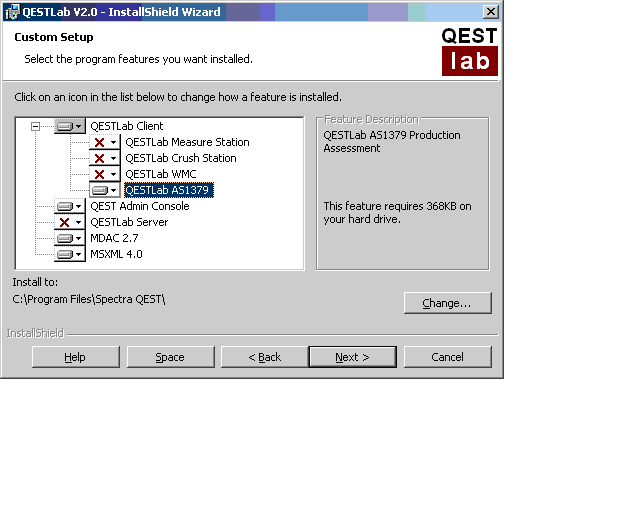Check disk usage with Space button
The width and height of the screenshot is (640, 512).
[x=170, y=357]
